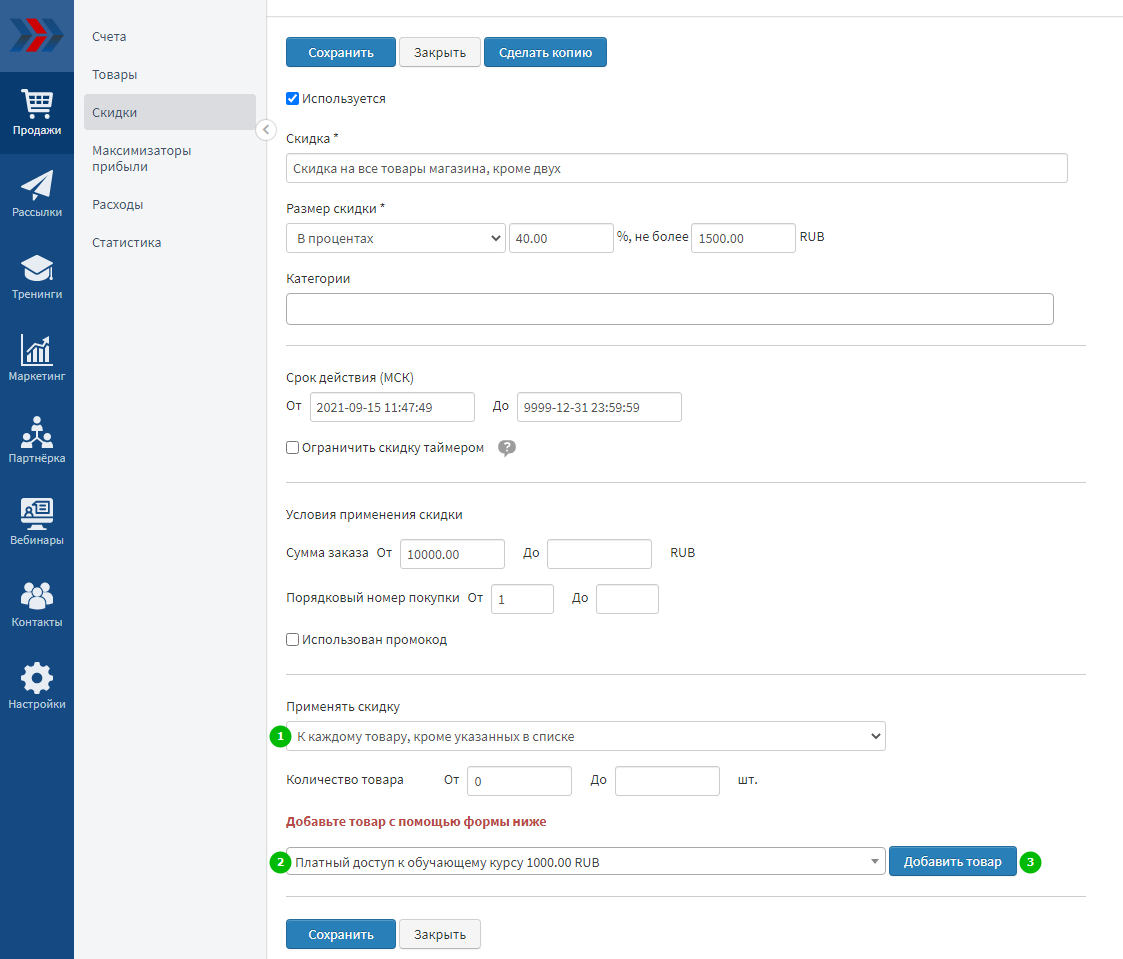Screen dimensions: 1123x959
Task: Click the logo icon in top-left corner
Action: 36,35
